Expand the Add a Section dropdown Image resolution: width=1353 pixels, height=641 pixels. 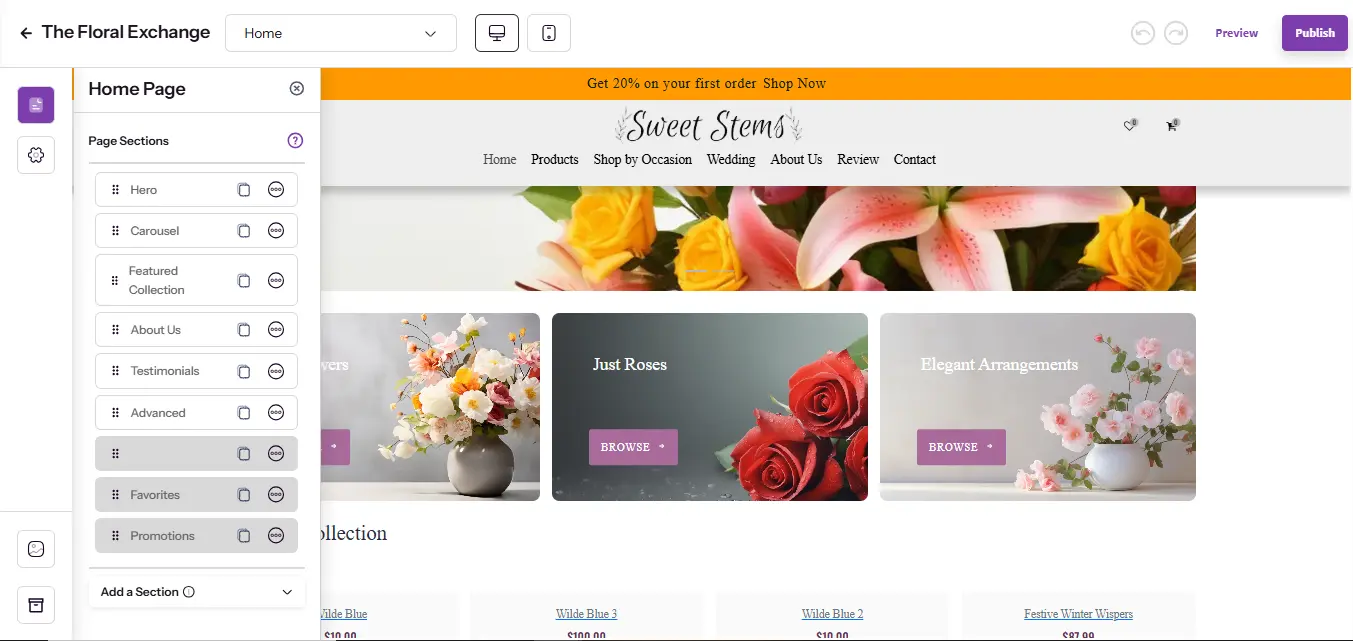[x=197, y=592]
